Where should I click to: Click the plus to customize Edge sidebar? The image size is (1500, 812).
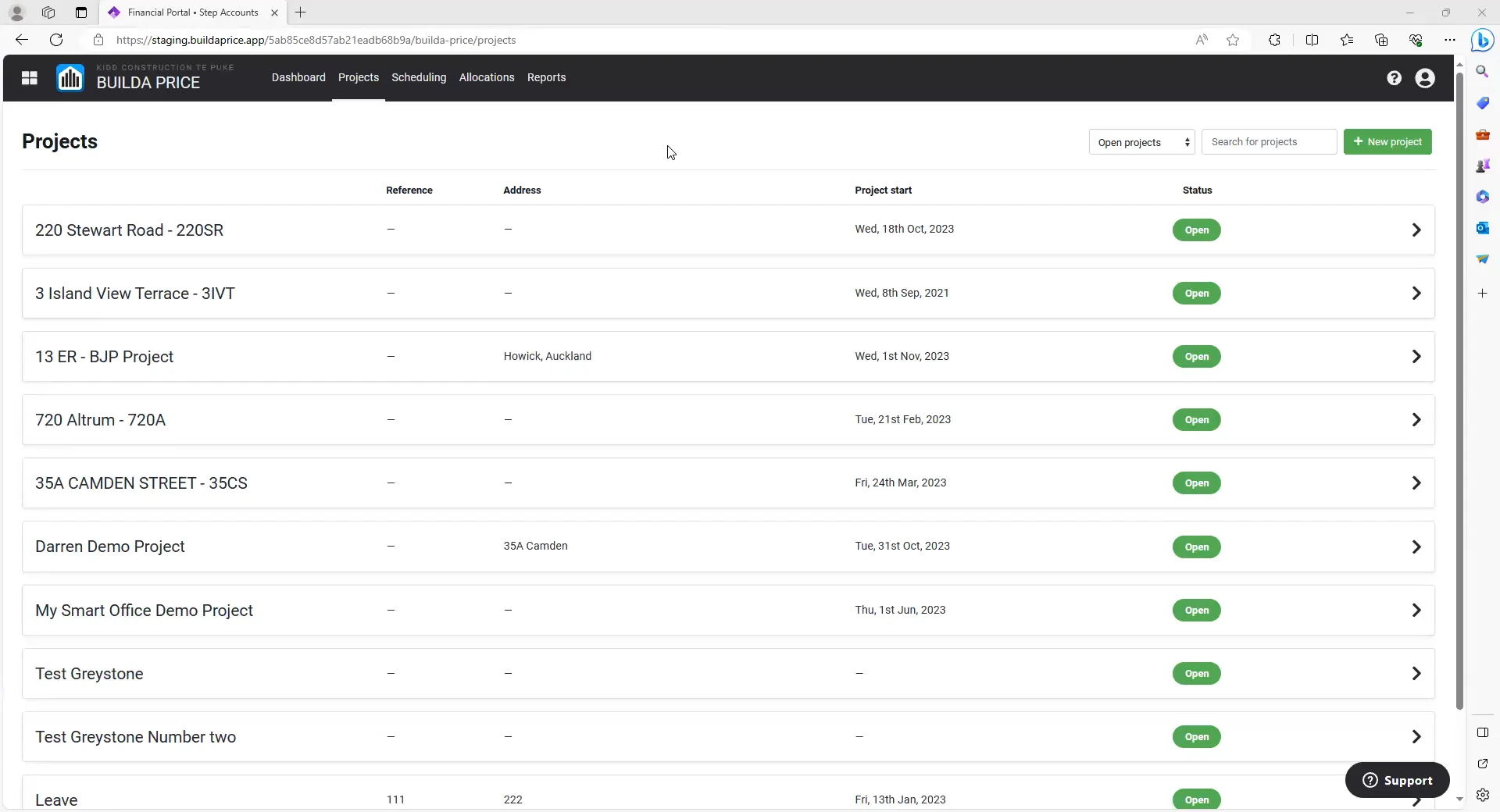click(1483, 293)
